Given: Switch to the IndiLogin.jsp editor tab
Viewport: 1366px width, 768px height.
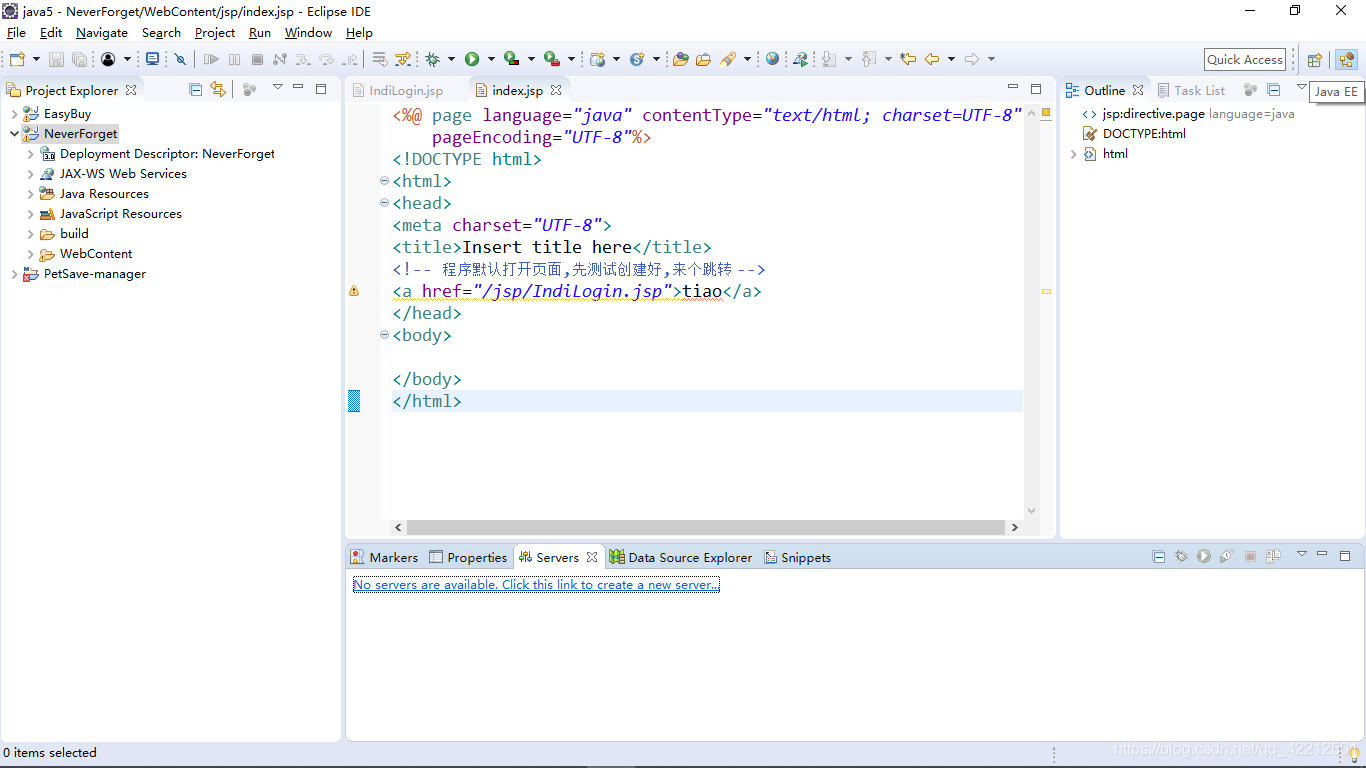Looking at the screenshot, I should click(406, 91).
